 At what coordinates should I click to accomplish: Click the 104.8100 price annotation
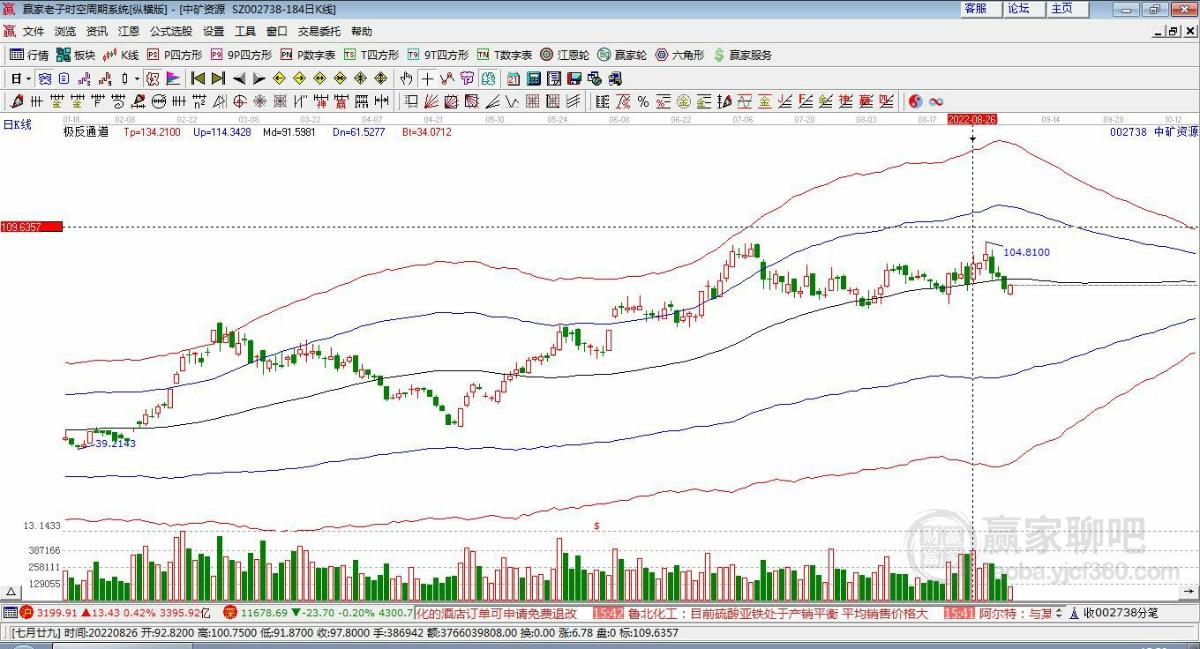click(x=1027, y=253)
